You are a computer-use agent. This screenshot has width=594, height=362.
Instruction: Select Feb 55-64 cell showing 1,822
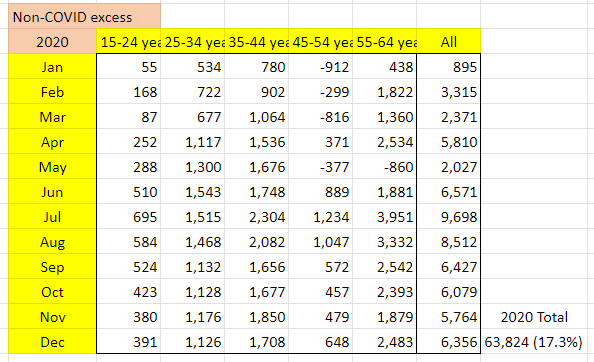(x=385, y=92)
